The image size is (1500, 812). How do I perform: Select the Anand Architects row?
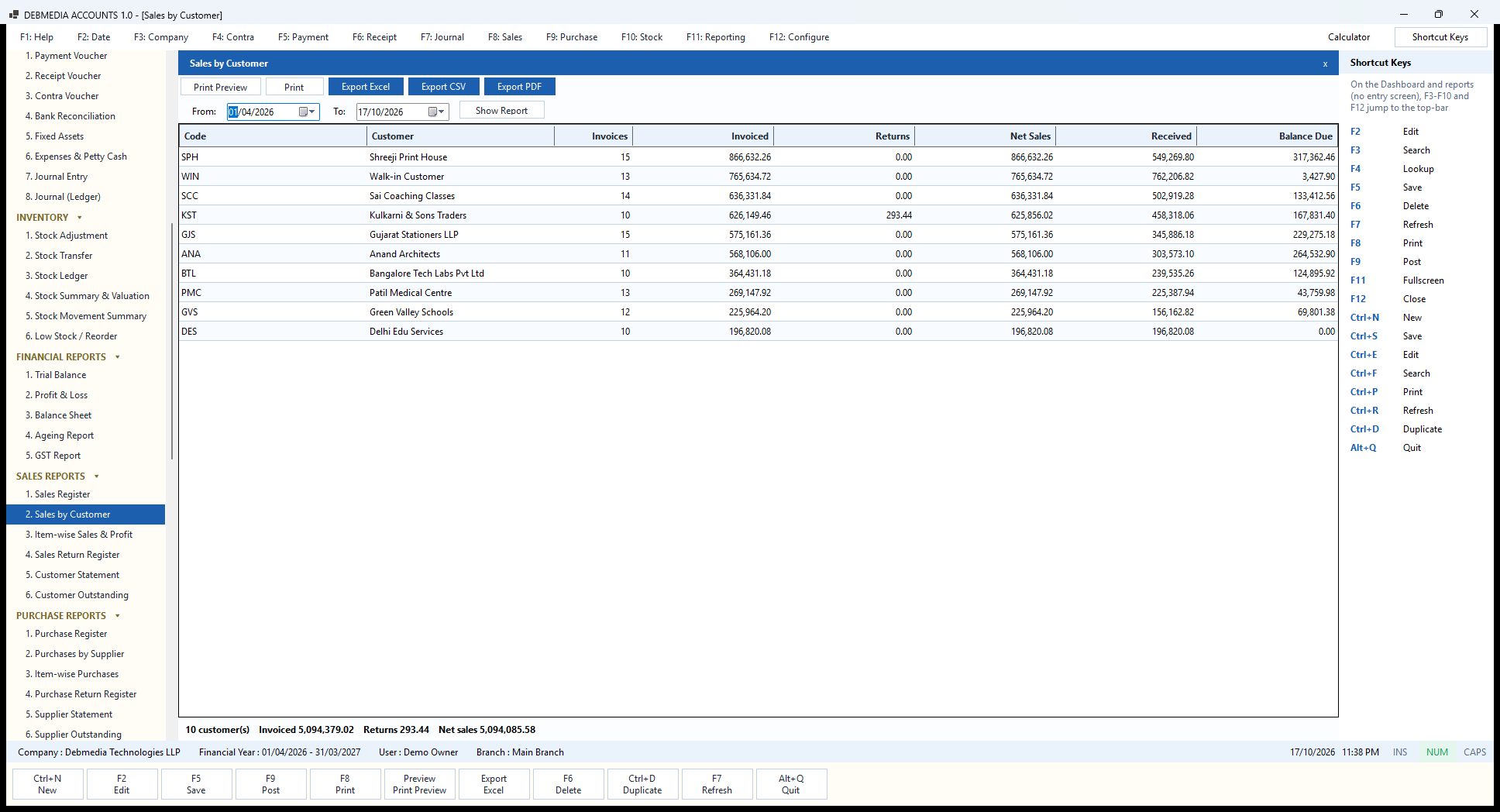click(759, 254)
